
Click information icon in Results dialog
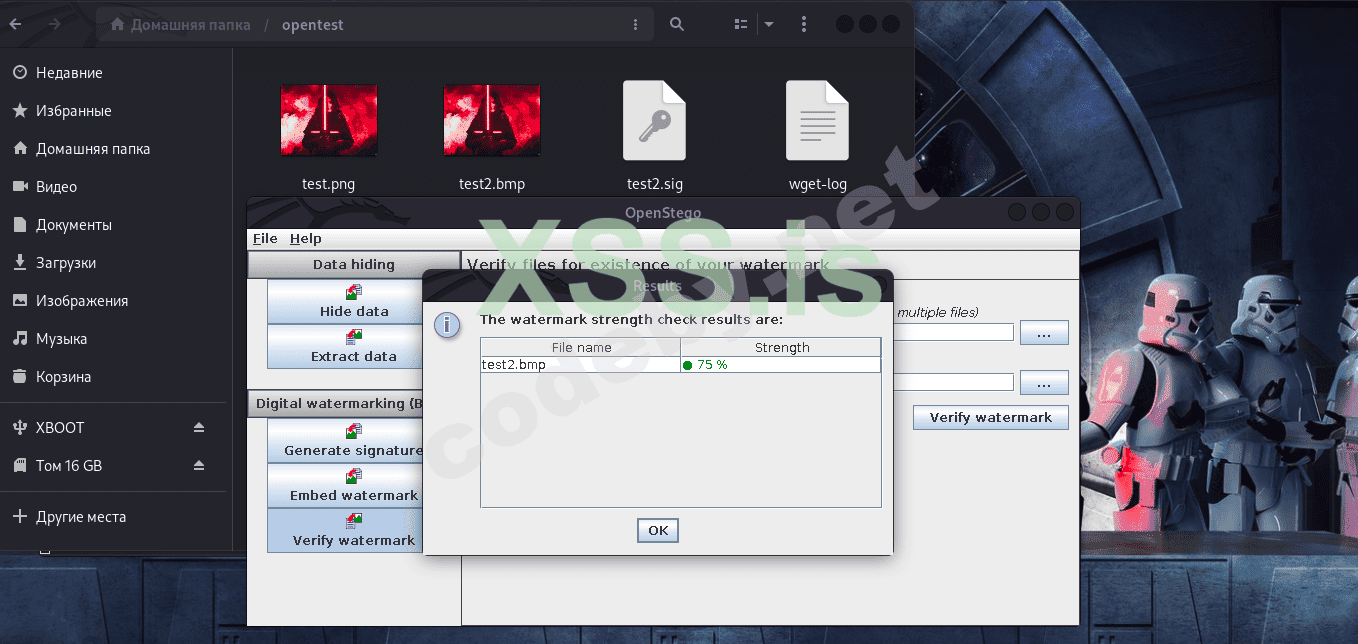point(447,325)
